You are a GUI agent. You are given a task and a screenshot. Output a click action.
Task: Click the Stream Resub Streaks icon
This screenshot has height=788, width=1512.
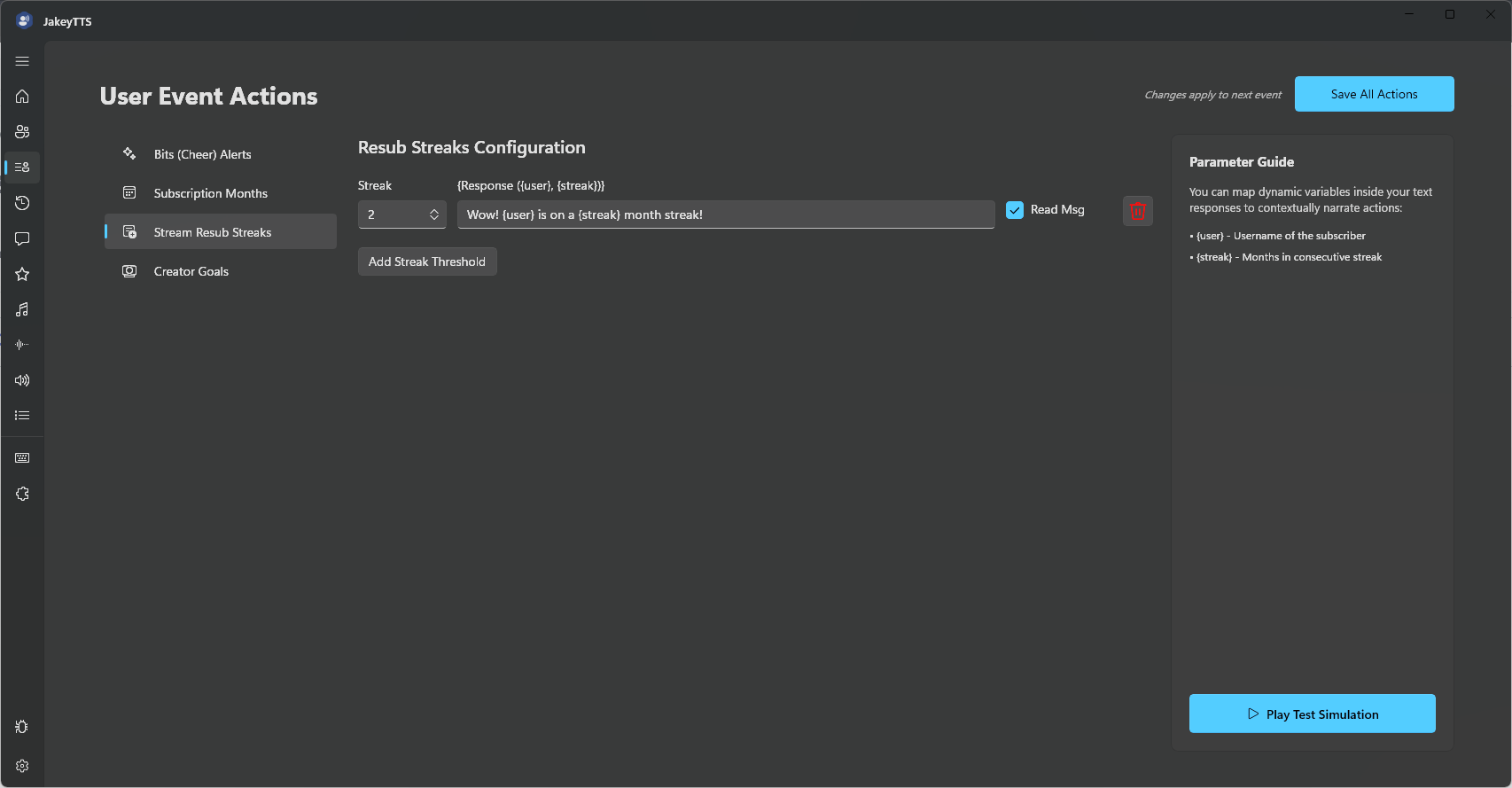tap(129, 231)
